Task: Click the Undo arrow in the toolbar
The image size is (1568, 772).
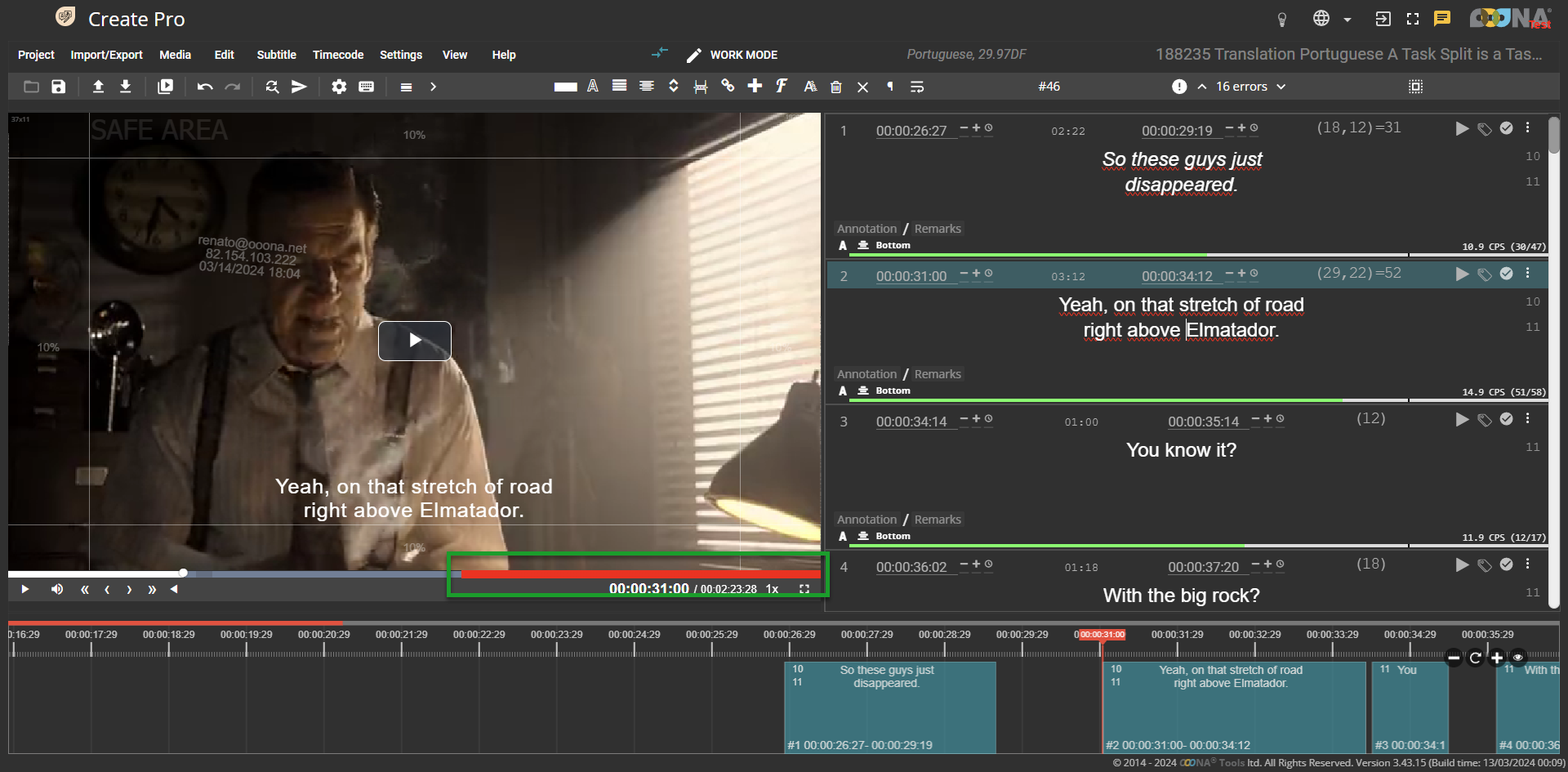Action: click(x=205, y=87)
